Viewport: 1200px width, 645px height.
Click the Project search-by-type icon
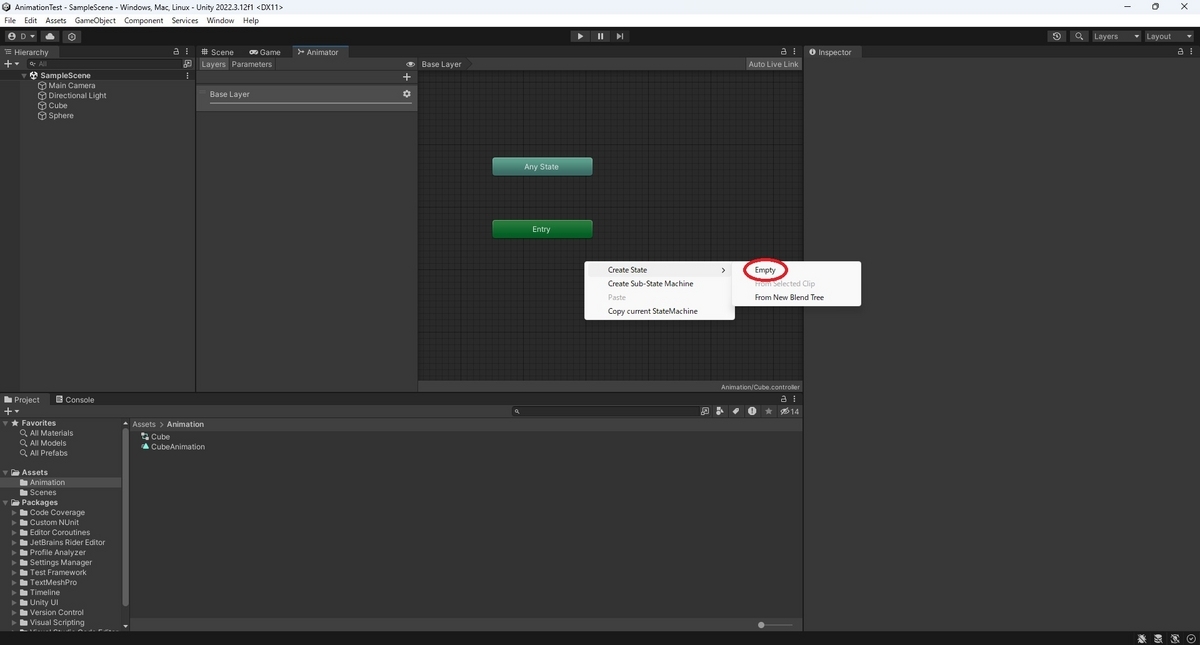(x=704, y=411)
